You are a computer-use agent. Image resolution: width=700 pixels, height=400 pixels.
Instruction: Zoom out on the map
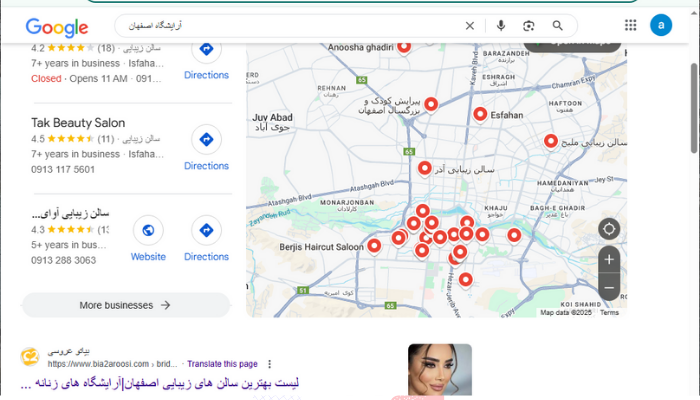609,288
